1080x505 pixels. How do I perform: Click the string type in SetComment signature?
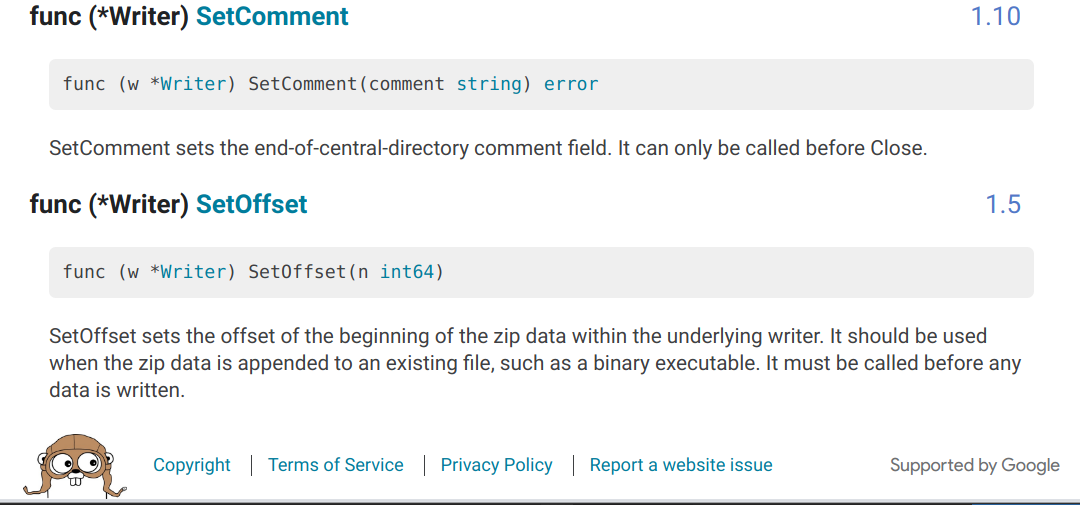(490, 85)
